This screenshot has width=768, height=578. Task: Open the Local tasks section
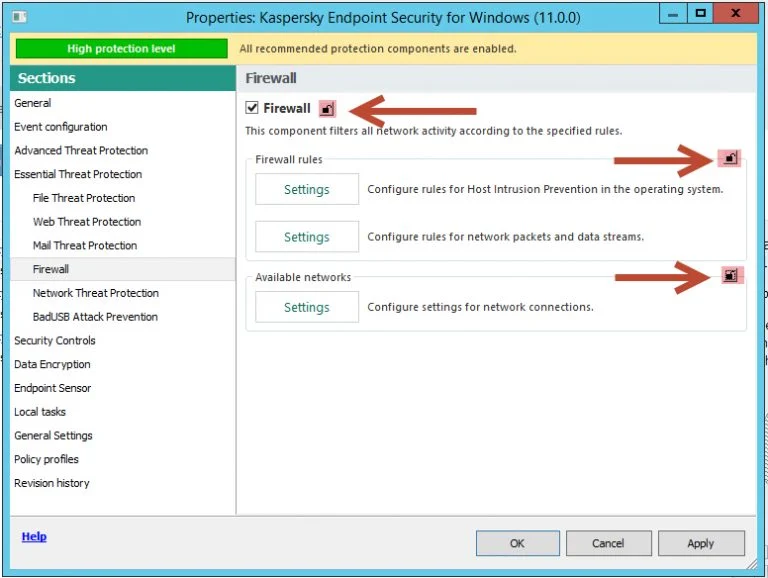(122, 412)
